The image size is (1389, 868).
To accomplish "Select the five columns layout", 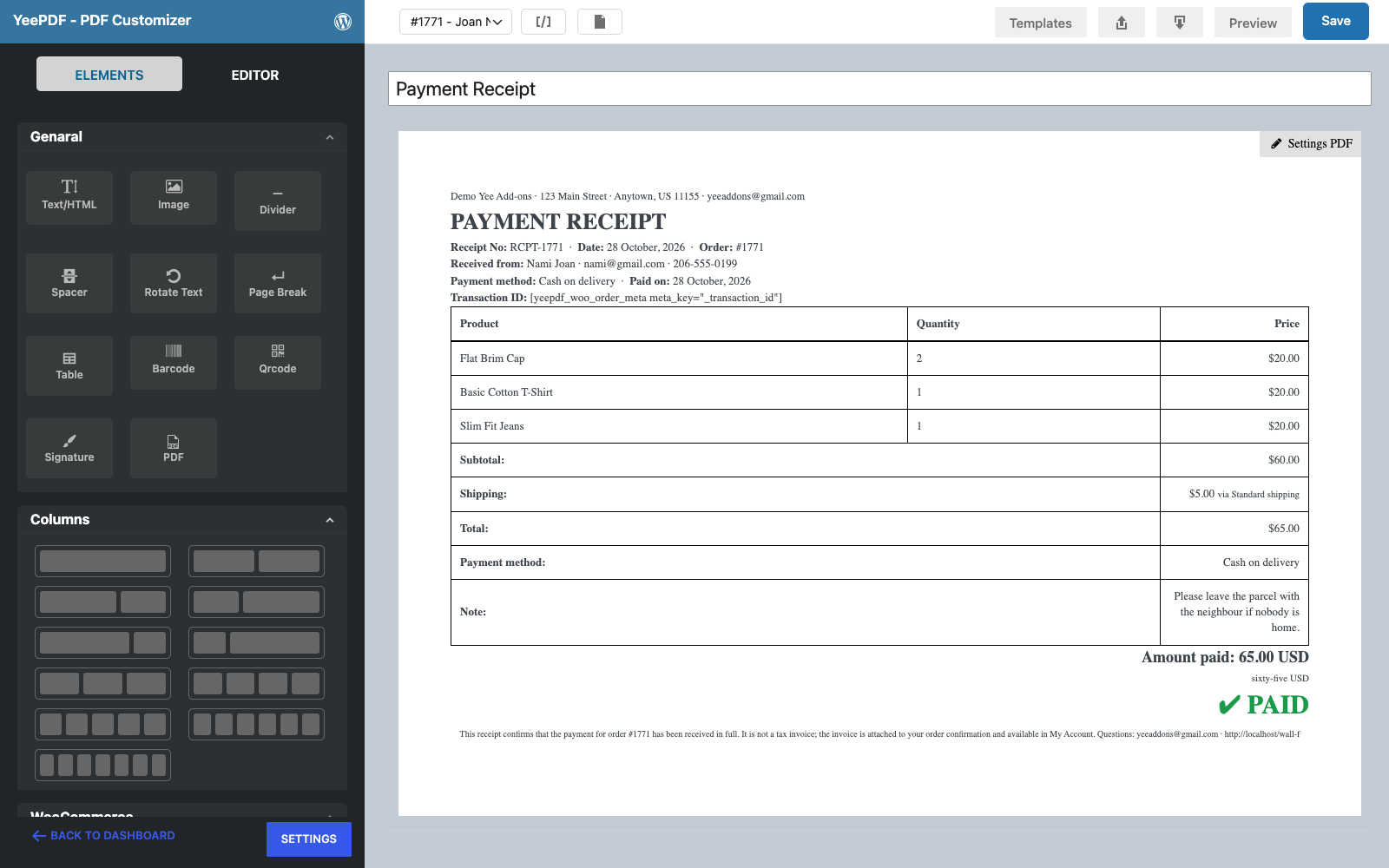I will [x=102, y=724].
